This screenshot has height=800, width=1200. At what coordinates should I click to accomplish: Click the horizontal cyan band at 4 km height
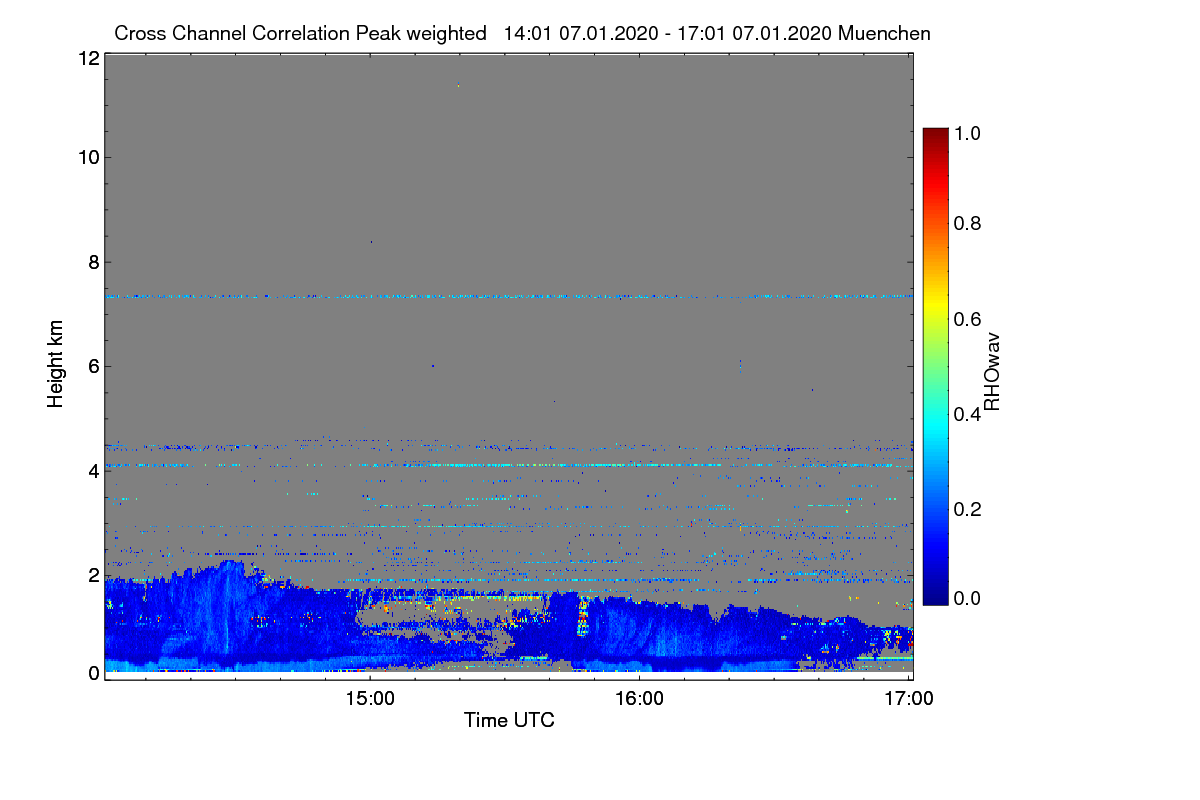point(509,465)
